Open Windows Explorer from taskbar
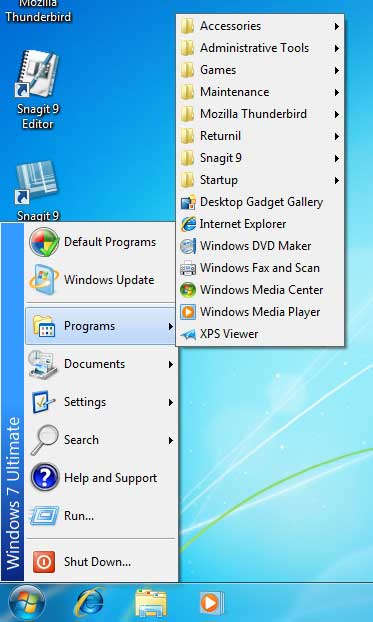This screenshot has width=373, height=622. click(150, 603)
